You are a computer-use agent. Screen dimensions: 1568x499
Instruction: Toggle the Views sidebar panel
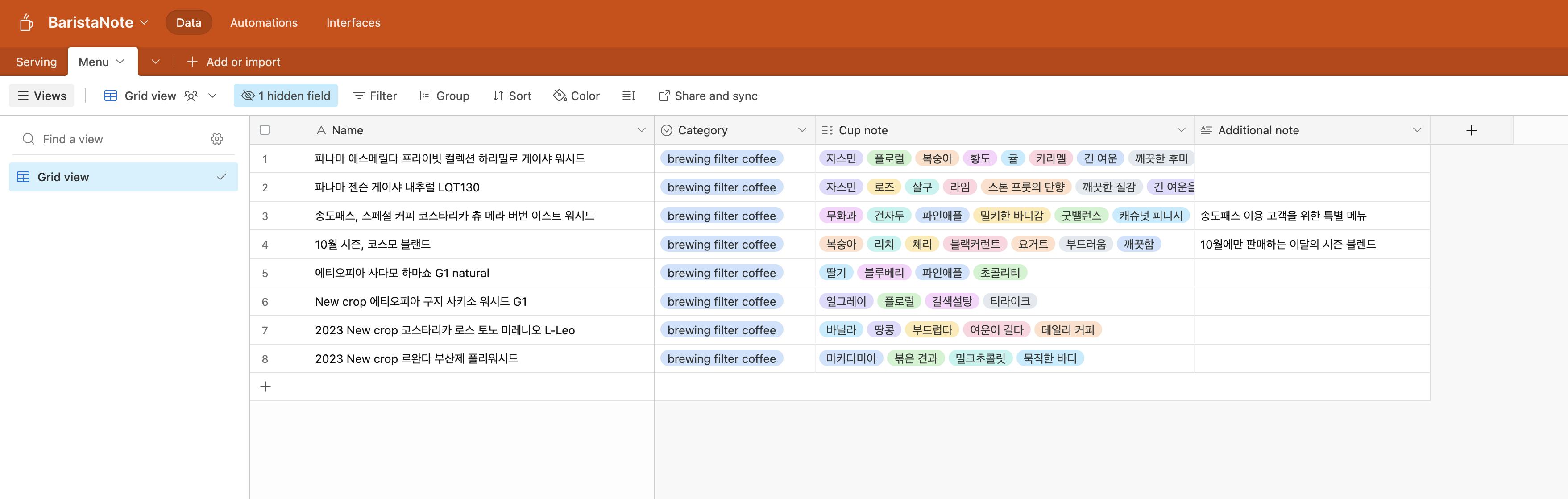click(x=41, y=96)
